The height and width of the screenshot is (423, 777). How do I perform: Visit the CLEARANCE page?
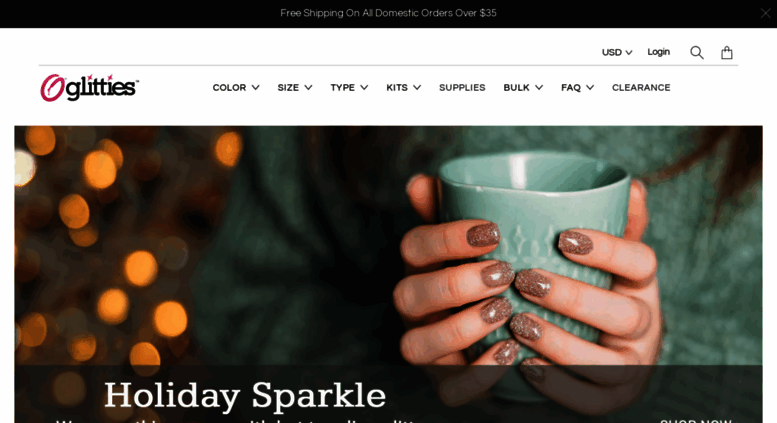(641, 88)
